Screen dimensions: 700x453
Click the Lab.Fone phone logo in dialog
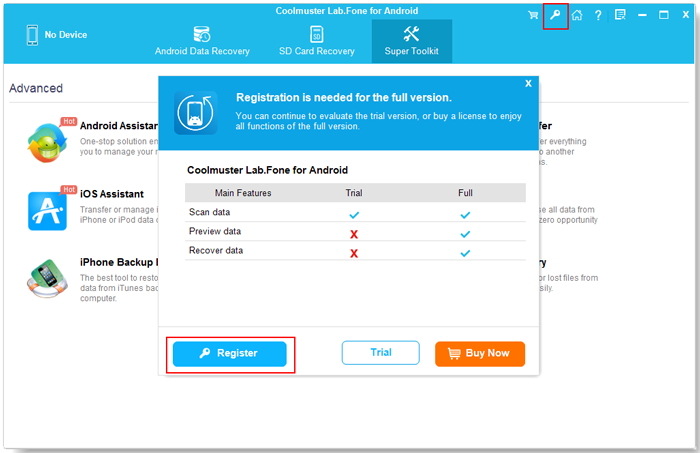196,113
